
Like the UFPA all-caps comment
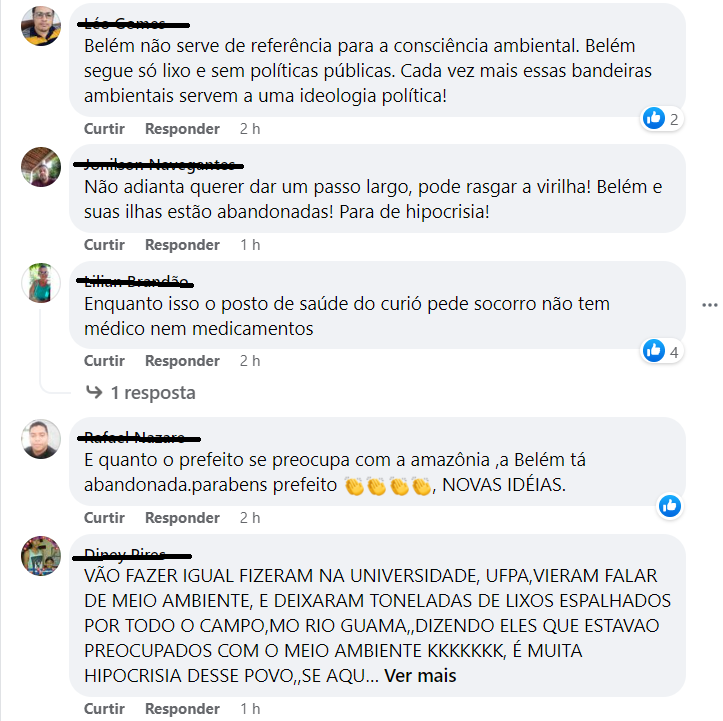coord(104,709)
